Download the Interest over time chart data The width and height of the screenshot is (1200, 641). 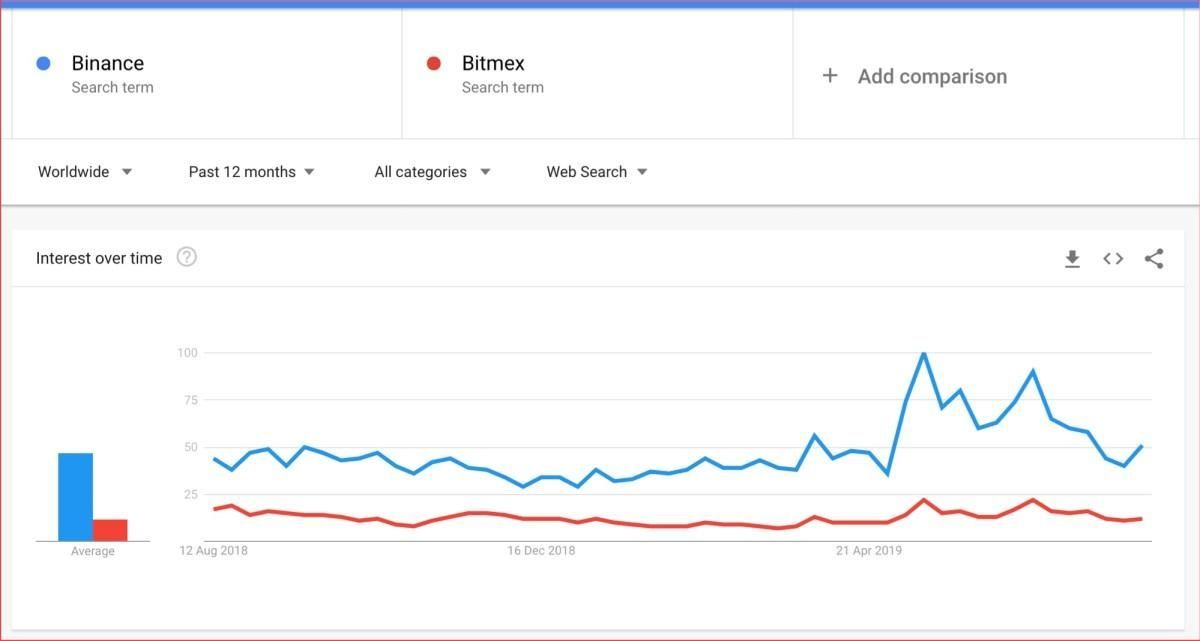1072,259
